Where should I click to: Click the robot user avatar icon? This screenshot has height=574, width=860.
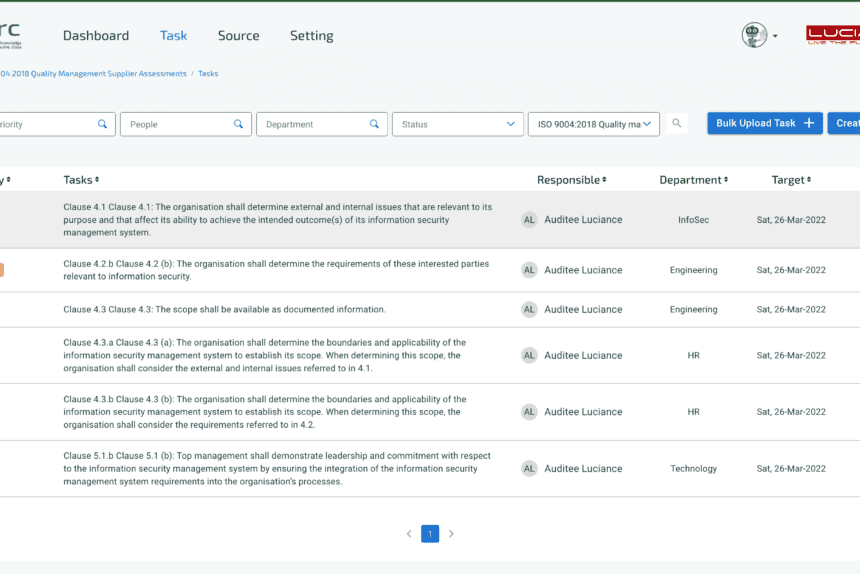pos(754,35)
